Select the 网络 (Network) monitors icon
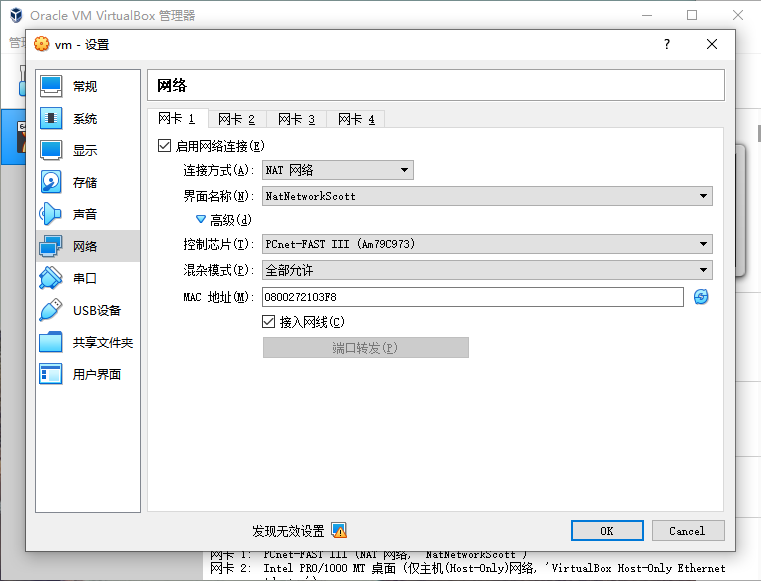Image resolution: width=761 pixels, height=581 pixels. tap(51, 246)
